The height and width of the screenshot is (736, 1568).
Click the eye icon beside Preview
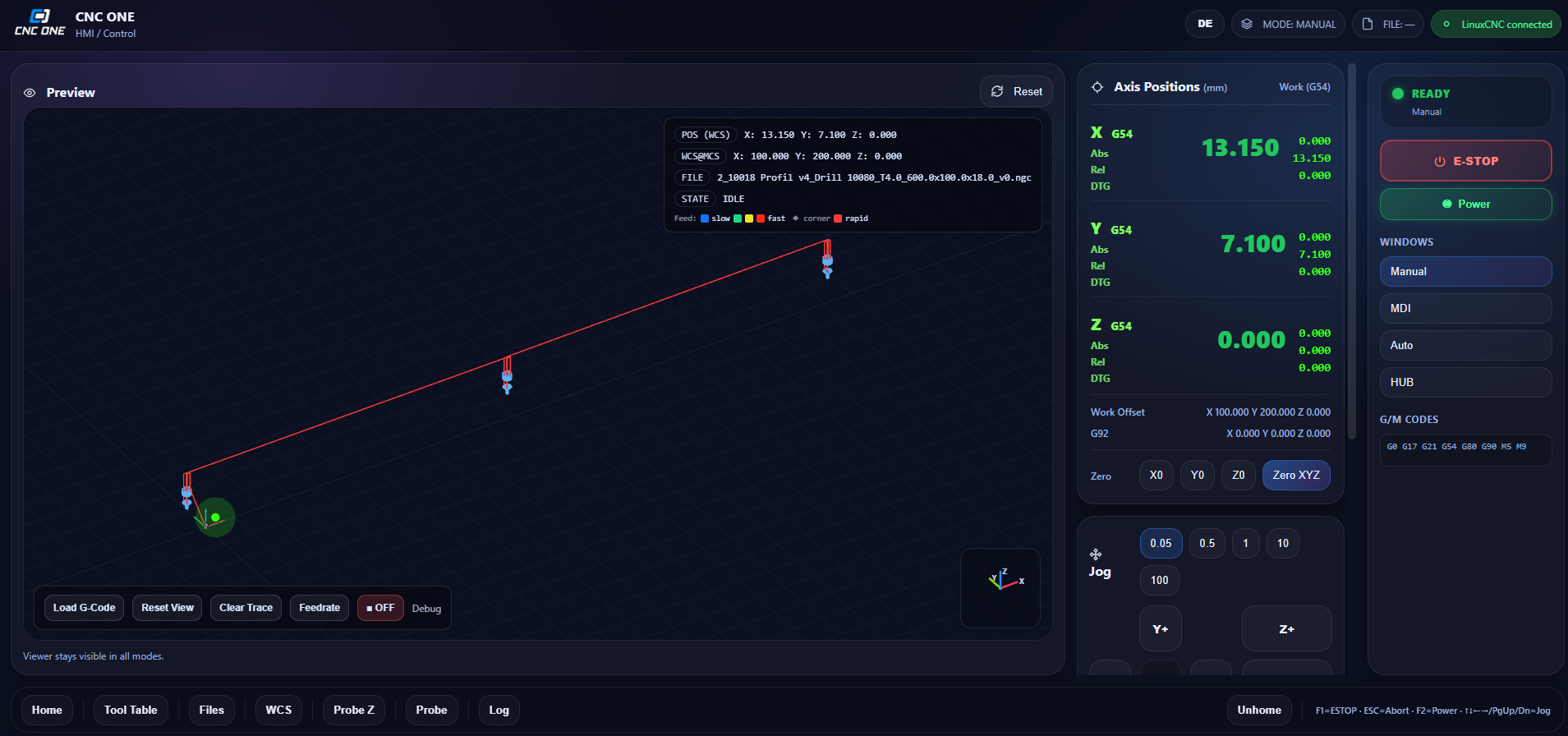click(x=30, y=93)
